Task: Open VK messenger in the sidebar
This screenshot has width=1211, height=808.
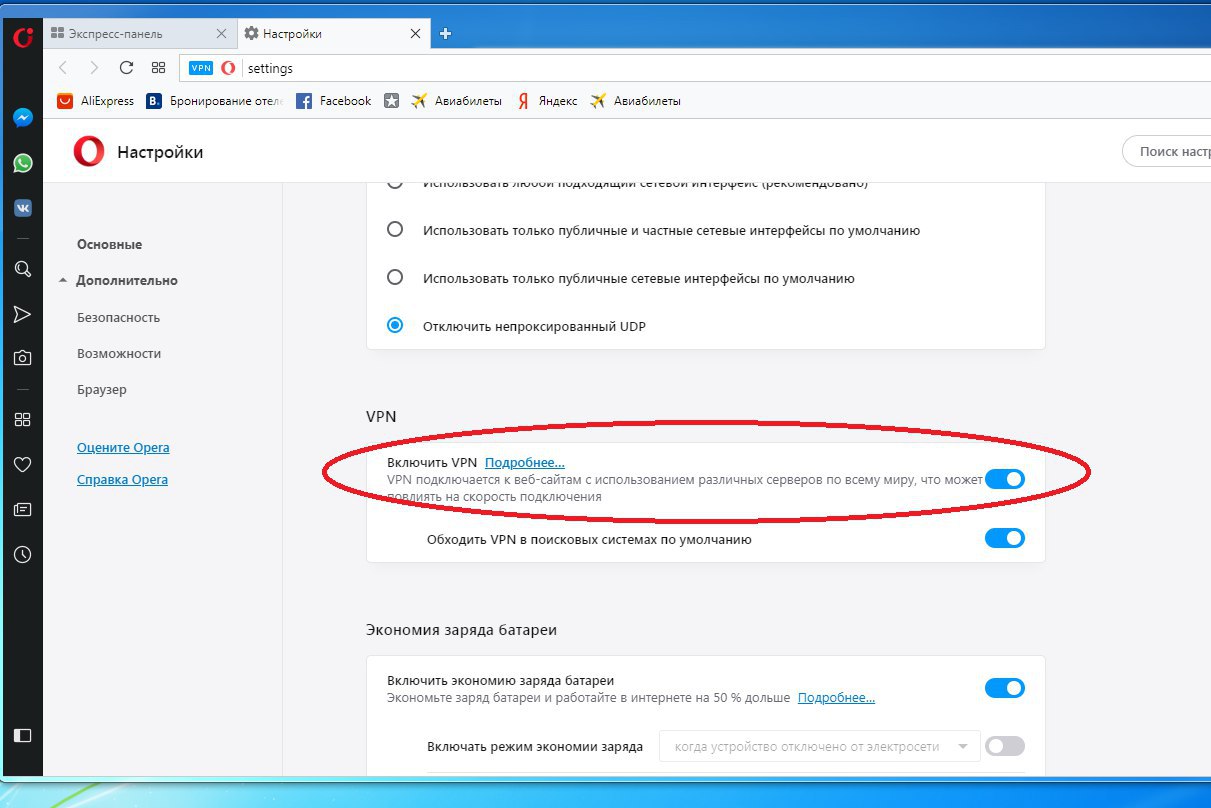Action: [x=22, y=208]
